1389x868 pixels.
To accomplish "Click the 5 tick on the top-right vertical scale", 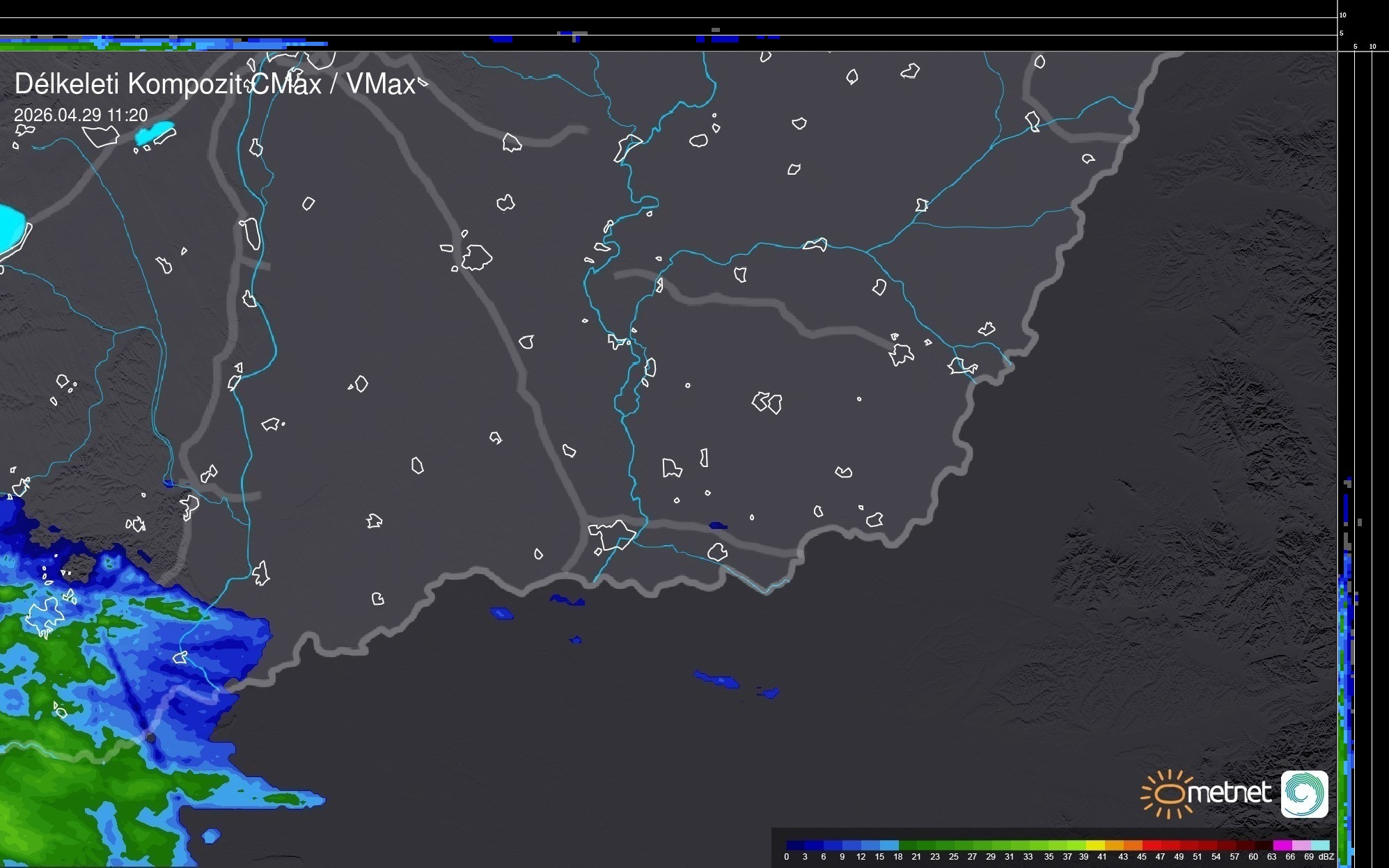I will coord(1342,33).
